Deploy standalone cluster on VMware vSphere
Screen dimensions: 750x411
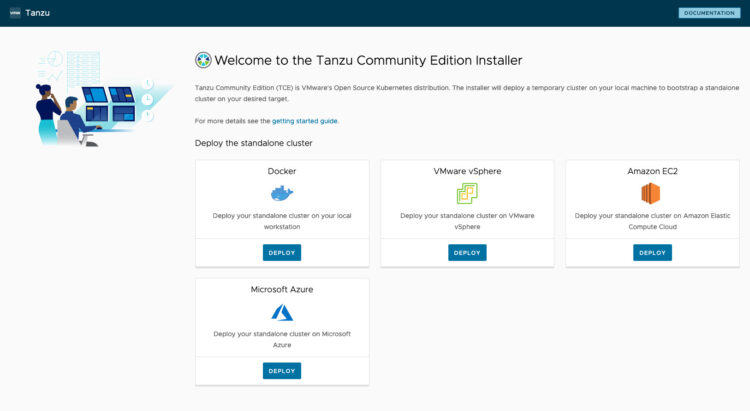(x=467, y=253)
